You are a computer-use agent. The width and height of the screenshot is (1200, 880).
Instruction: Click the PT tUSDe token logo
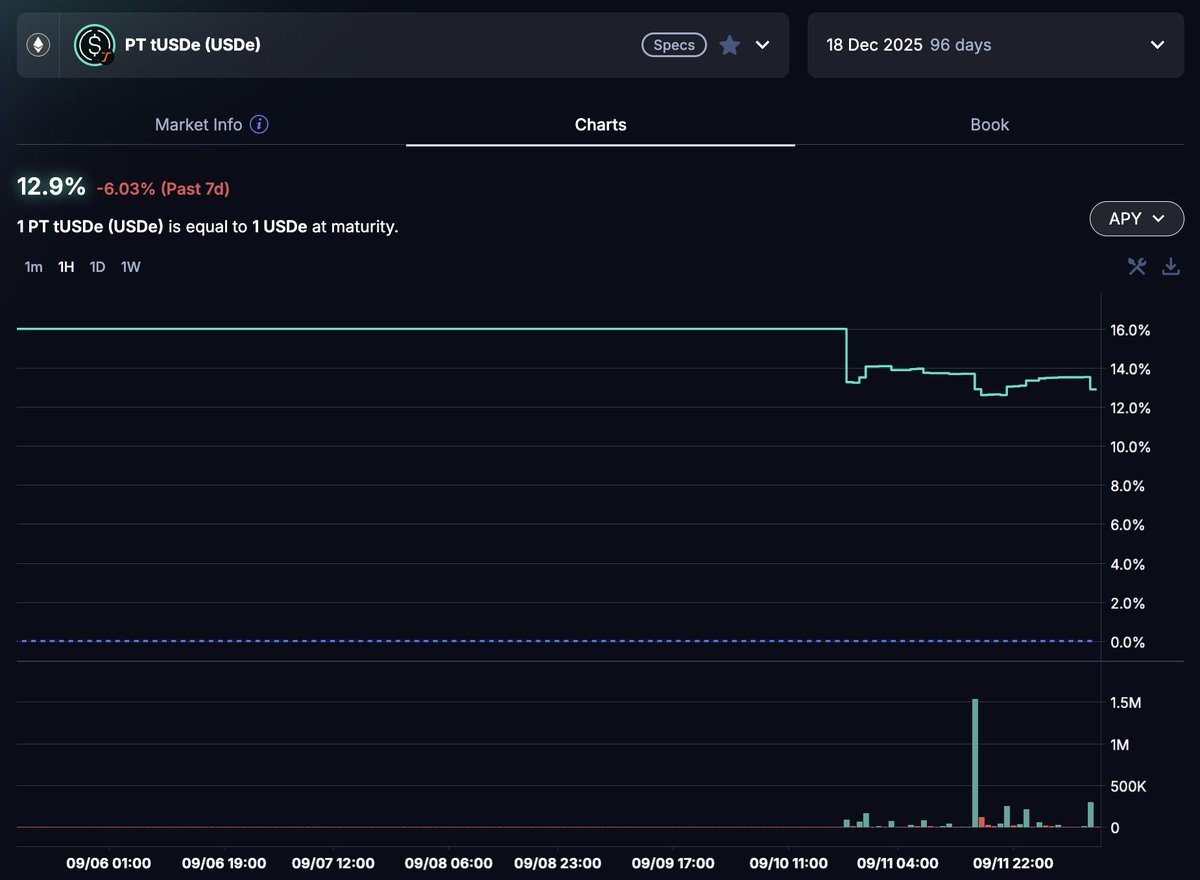pyautogui.click(x=94, y=45)
